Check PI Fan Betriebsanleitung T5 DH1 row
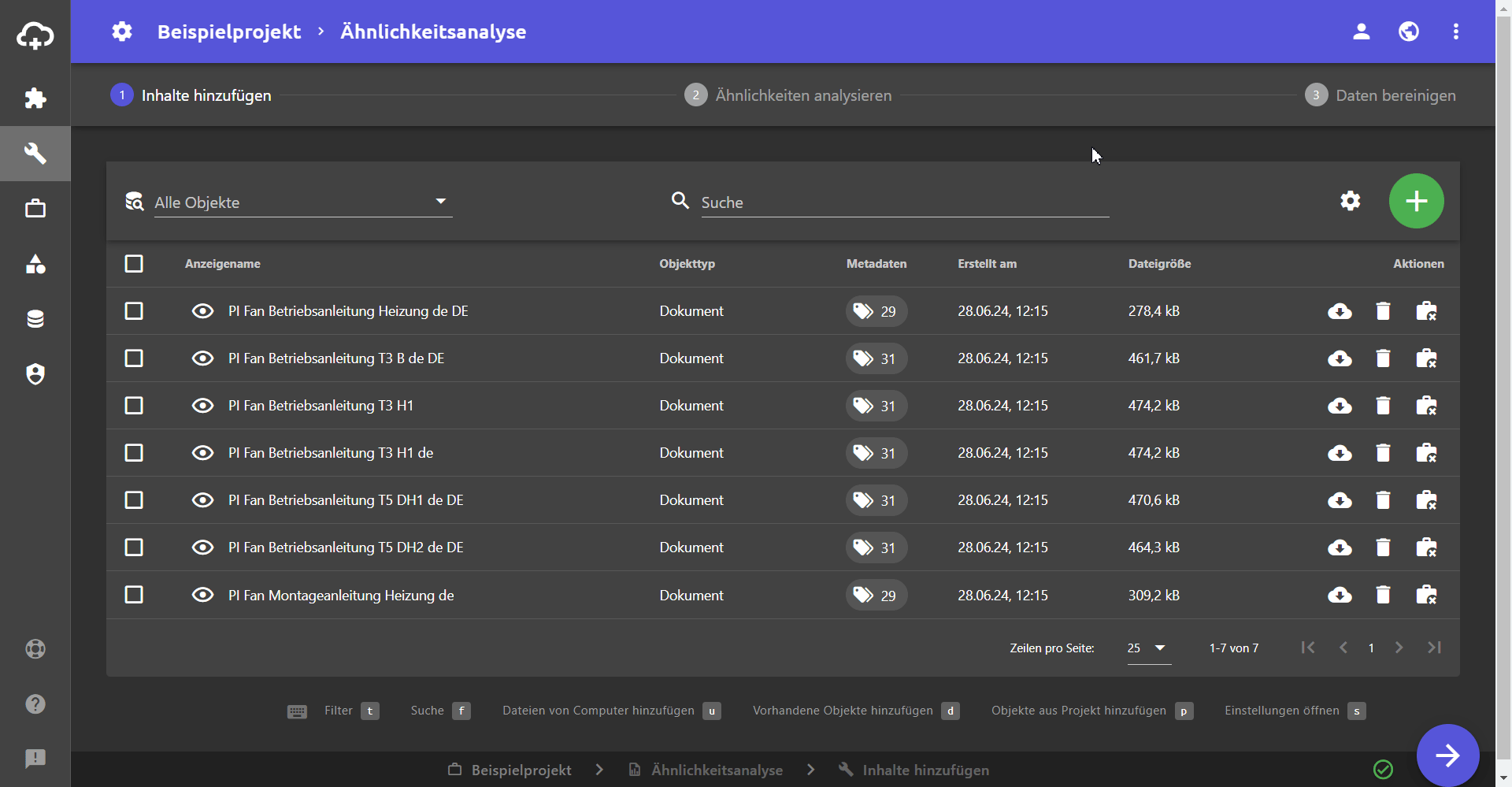 point(134,500)
